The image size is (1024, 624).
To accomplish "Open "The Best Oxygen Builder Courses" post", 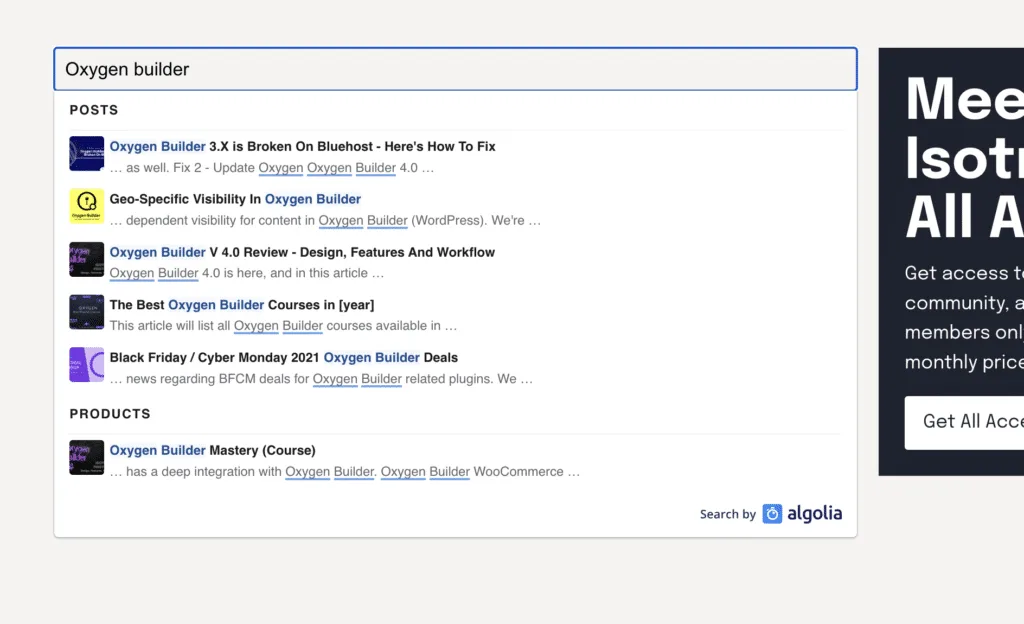I will tap(242, 305).
